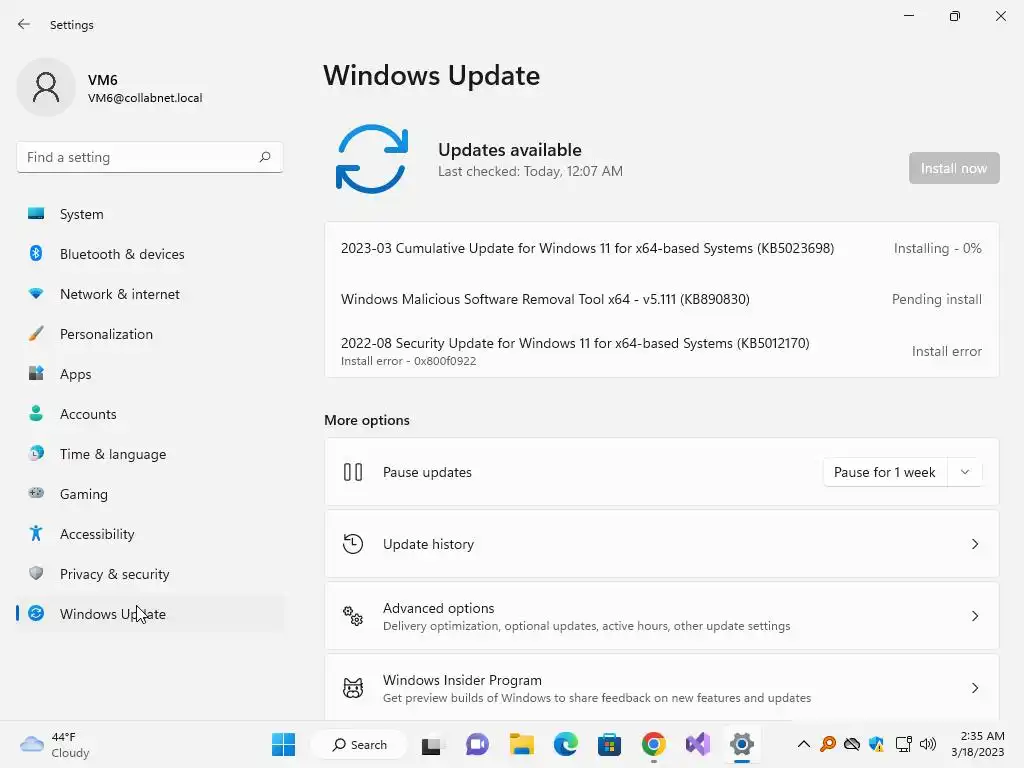Click the Accounts person icon in sidebar

coord(36,413)
